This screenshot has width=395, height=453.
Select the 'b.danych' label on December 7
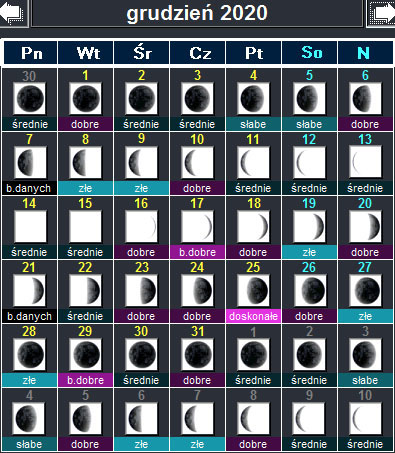tap(29, 188)
